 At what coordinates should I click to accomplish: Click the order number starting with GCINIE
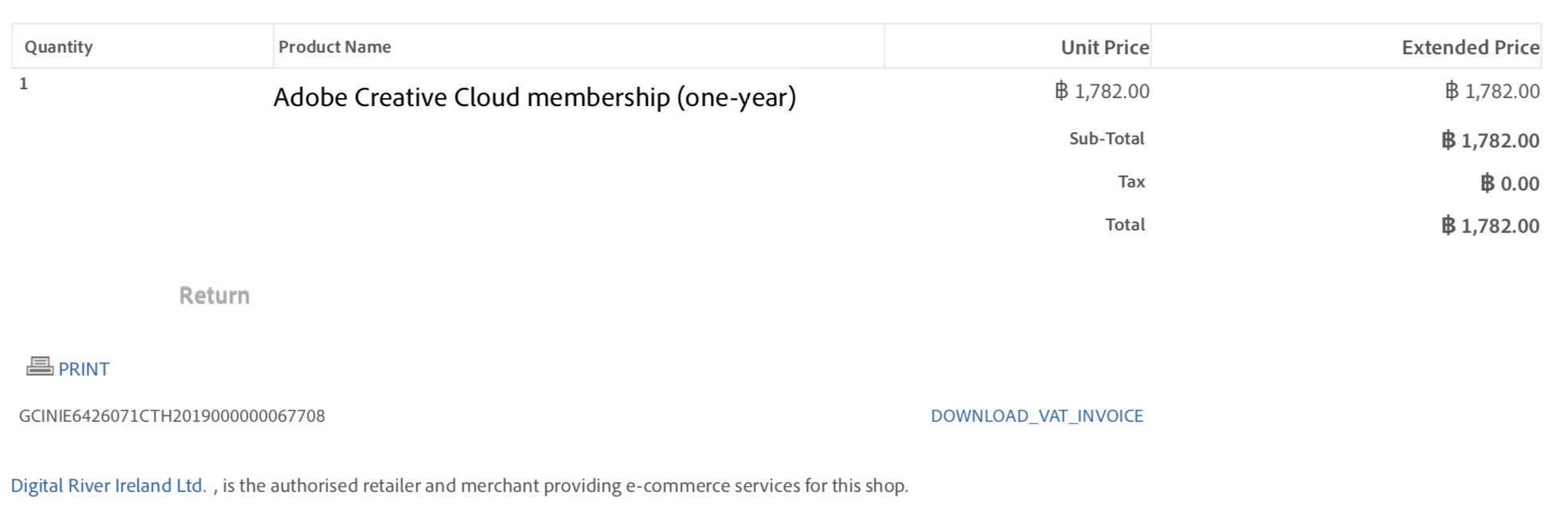tap(172, 416)
